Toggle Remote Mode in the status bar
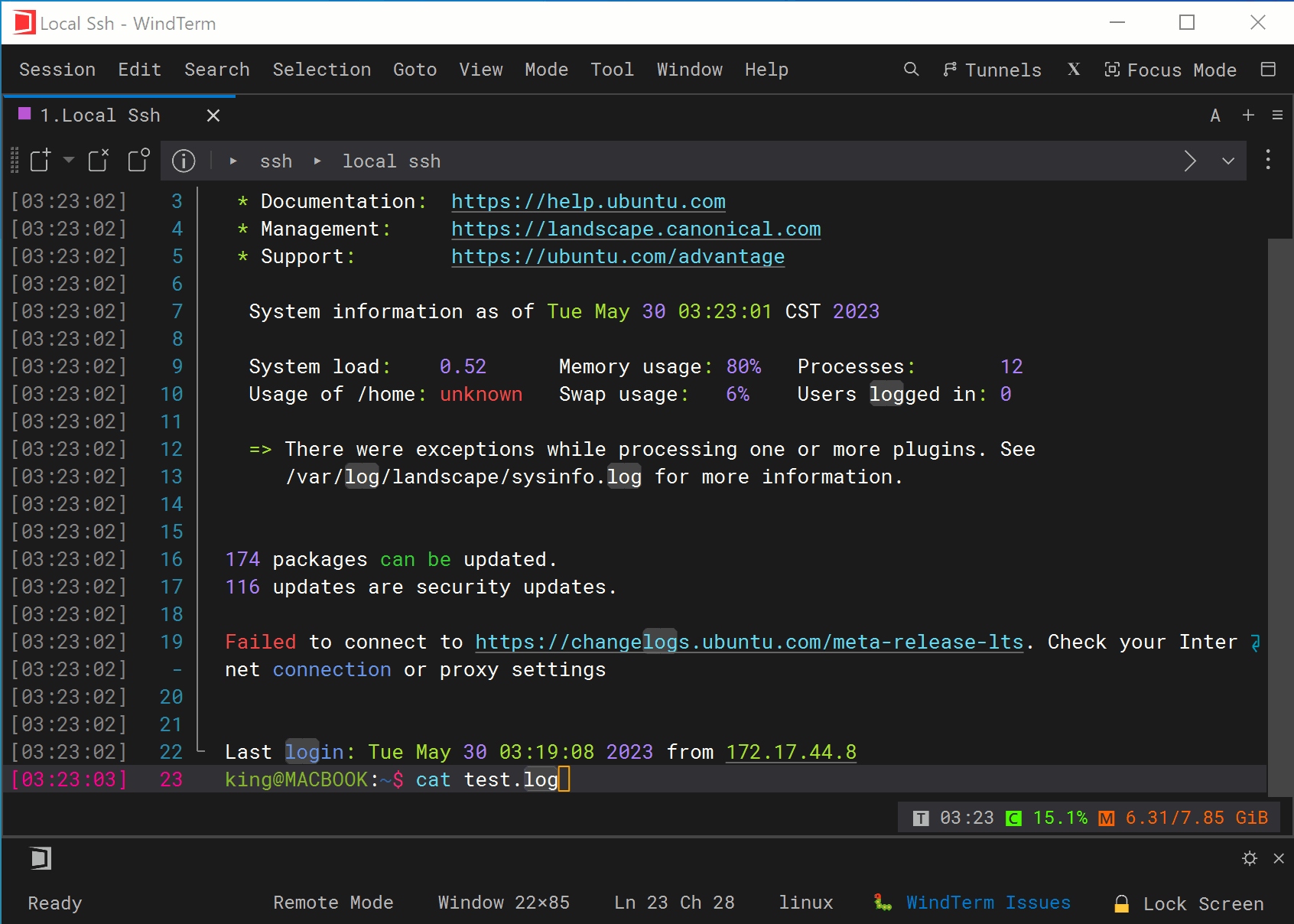This screenshot has height=924, width=1294. (x=333, y=903)
